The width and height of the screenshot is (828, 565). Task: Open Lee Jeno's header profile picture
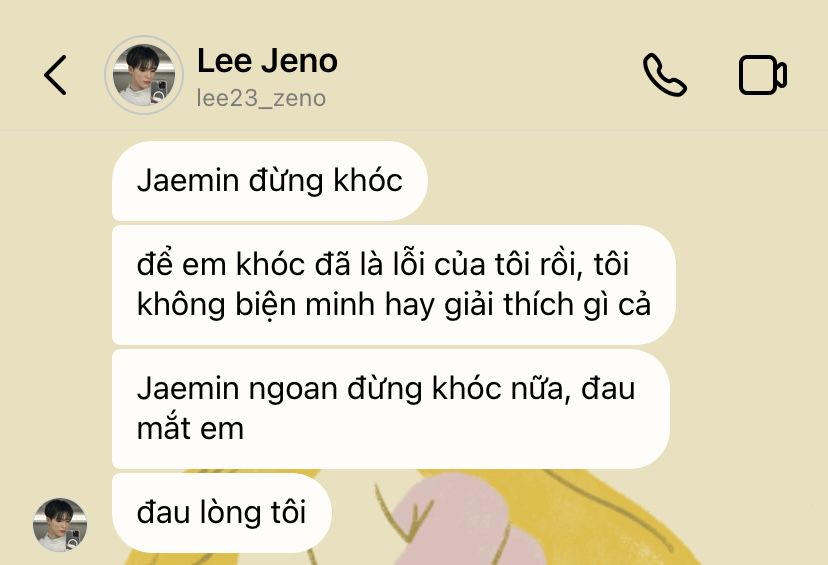coord(144,75)
